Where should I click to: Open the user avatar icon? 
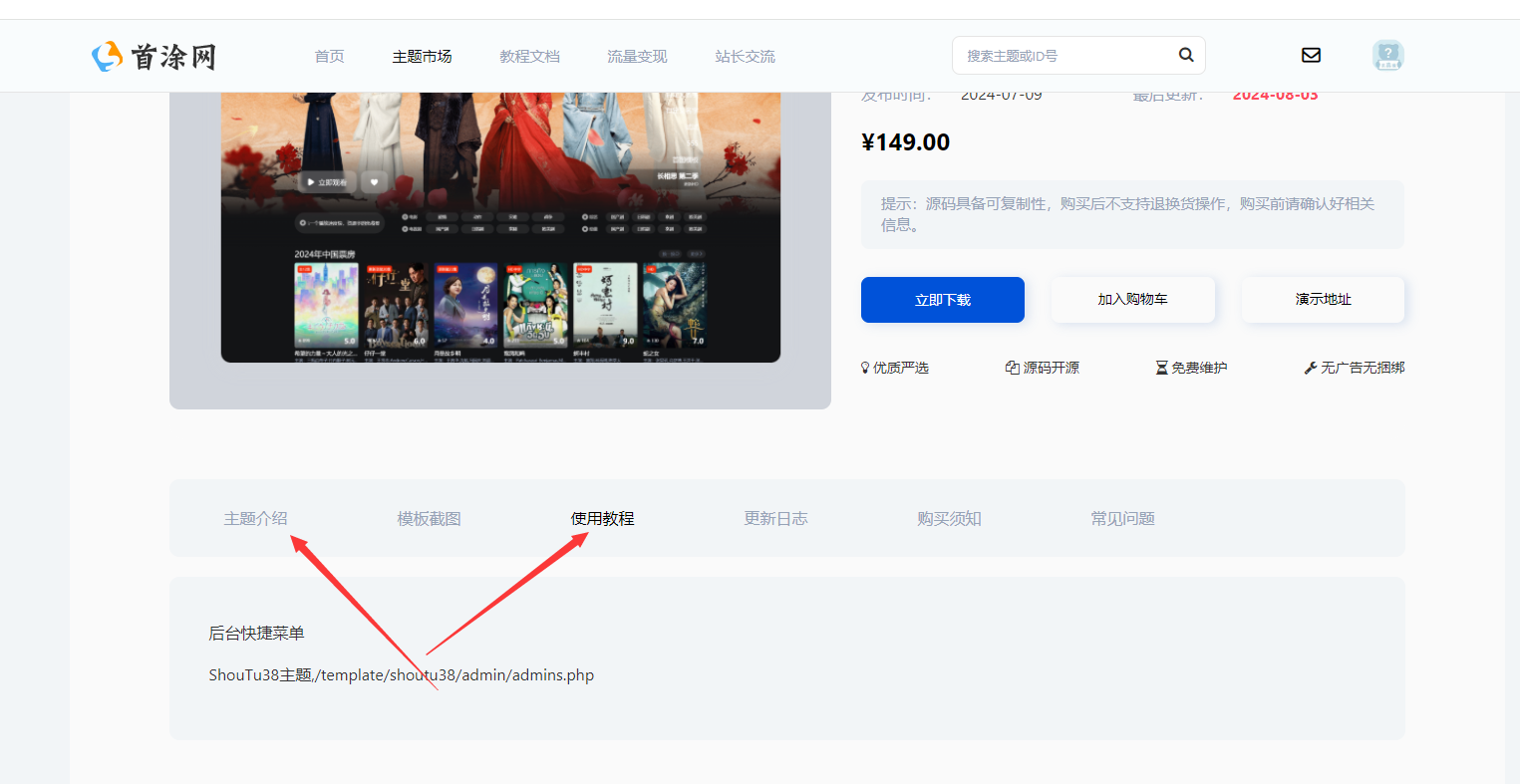(1387, 55)
